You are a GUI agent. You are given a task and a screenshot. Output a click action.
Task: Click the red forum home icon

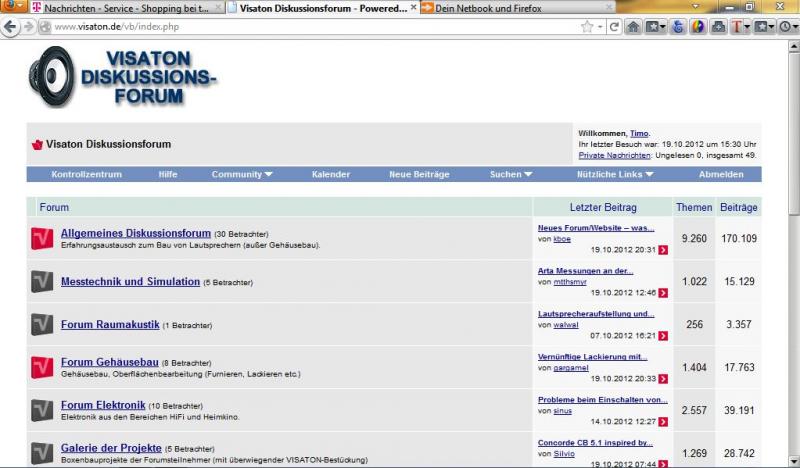coord(37,144)
